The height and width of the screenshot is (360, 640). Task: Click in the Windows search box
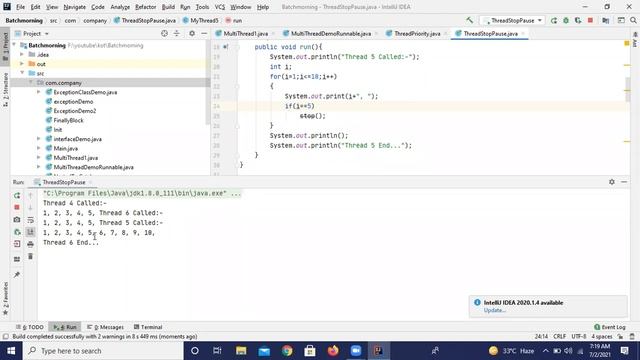point(103,351)
